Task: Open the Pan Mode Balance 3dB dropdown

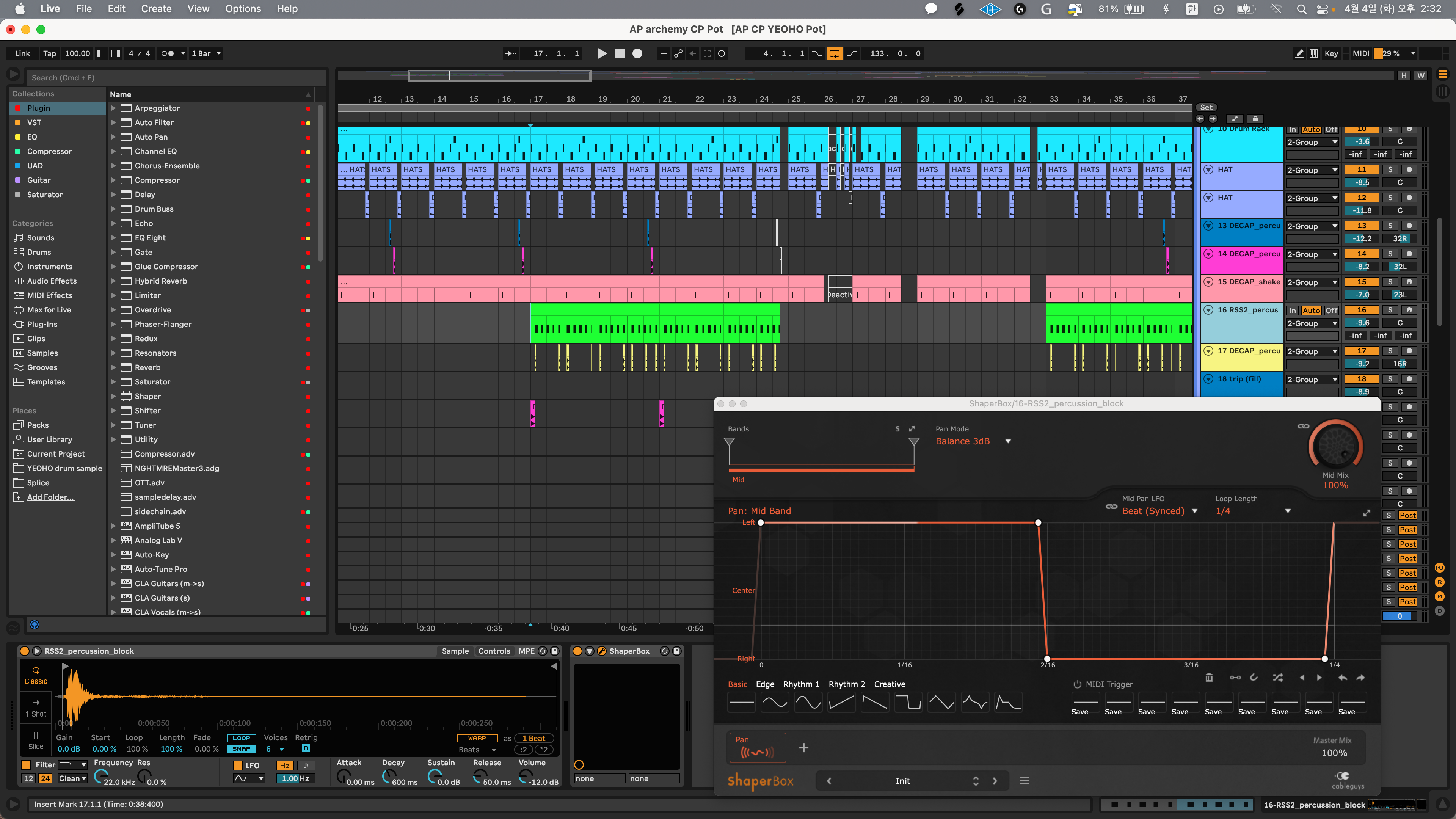Action: 973,441
